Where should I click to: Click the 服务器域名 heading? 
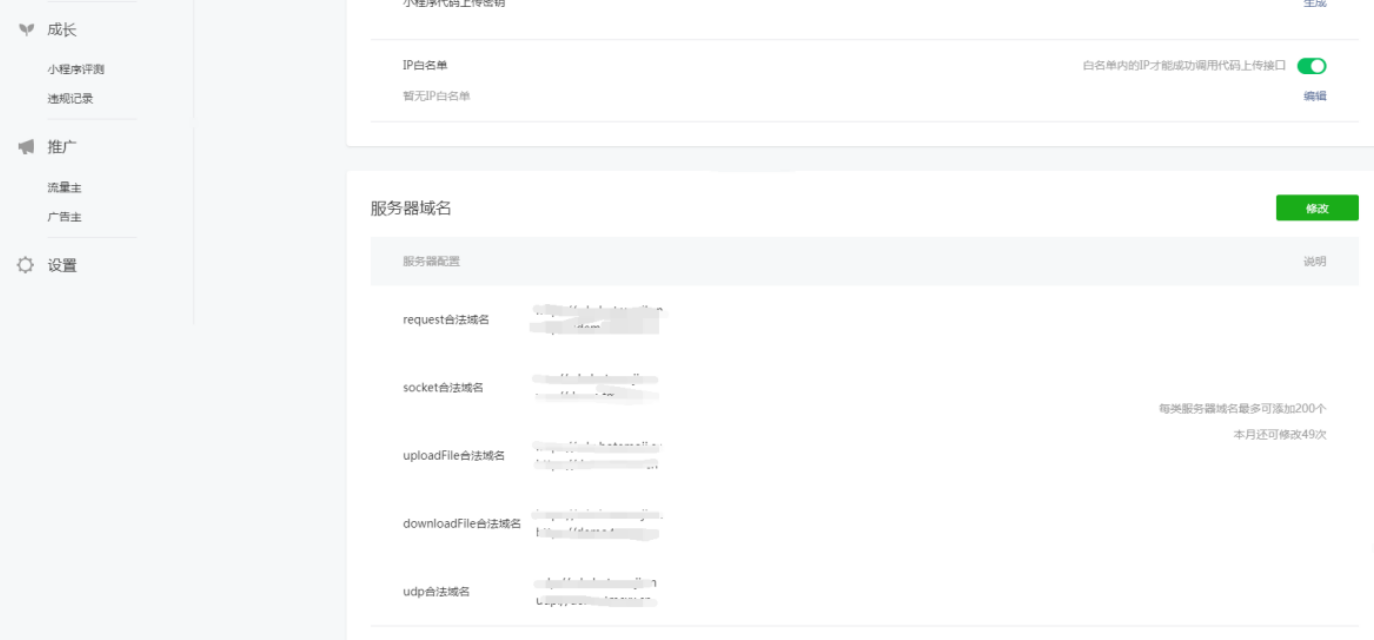(411, 208)
